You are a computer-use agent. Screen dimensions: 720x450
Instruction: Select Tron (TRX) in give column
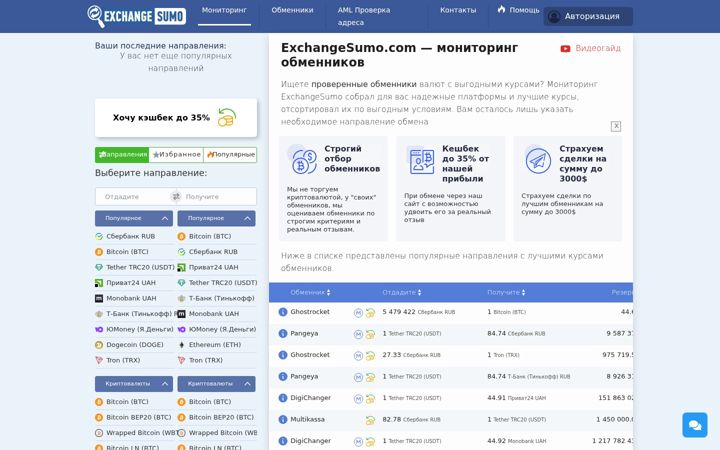tap(123, 360)
